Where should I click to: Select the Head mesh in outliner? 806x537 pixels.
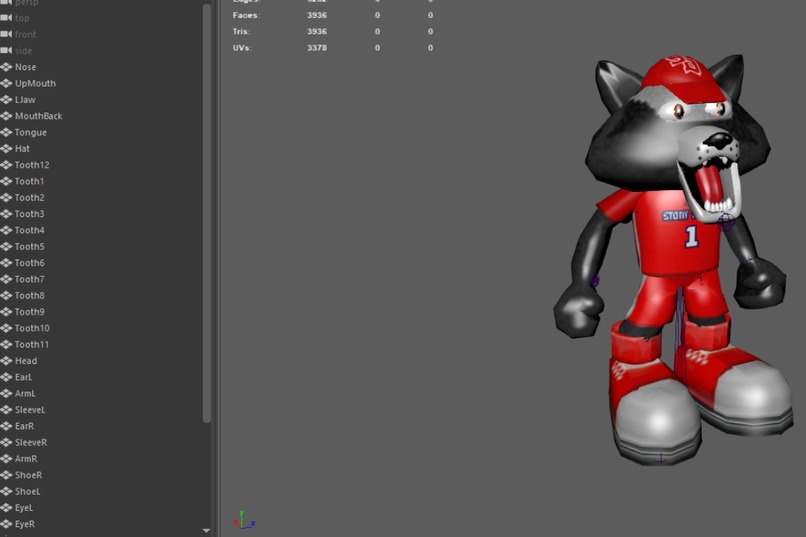26,361
